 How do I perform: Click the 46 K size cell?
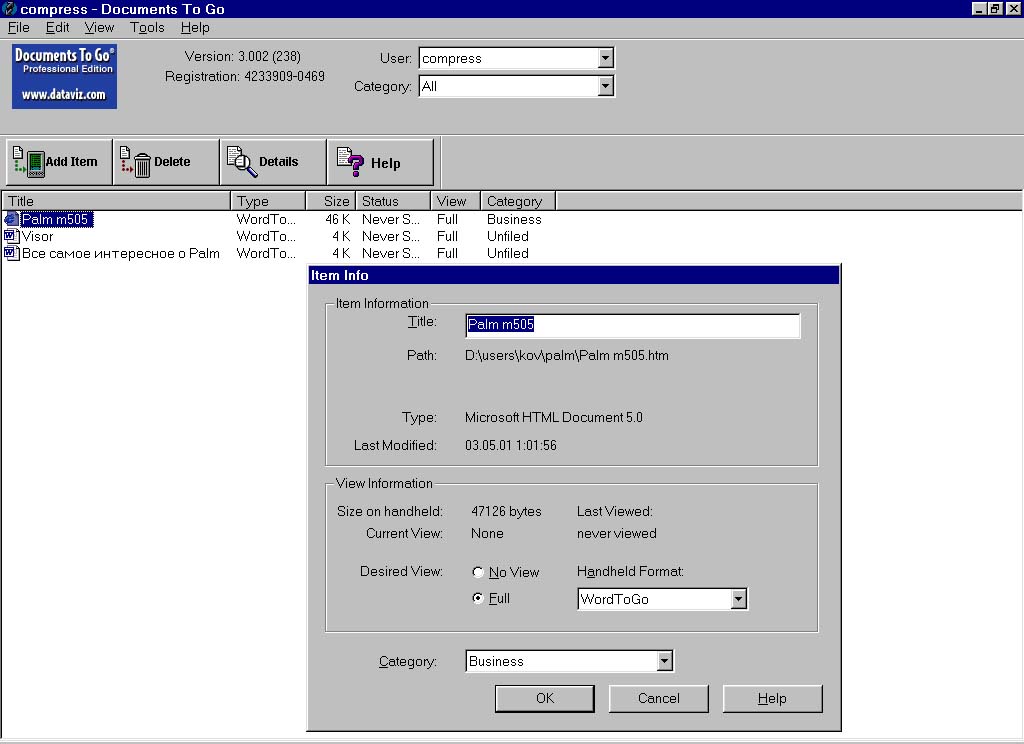[x=338, y=219]
